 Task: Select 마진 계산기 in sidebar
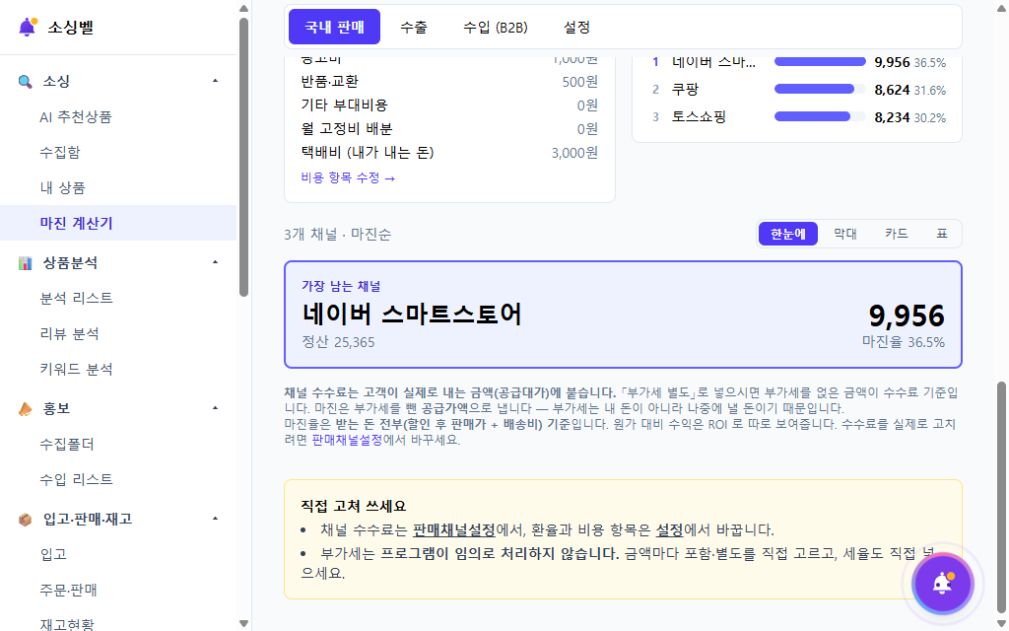coord(118,223)
